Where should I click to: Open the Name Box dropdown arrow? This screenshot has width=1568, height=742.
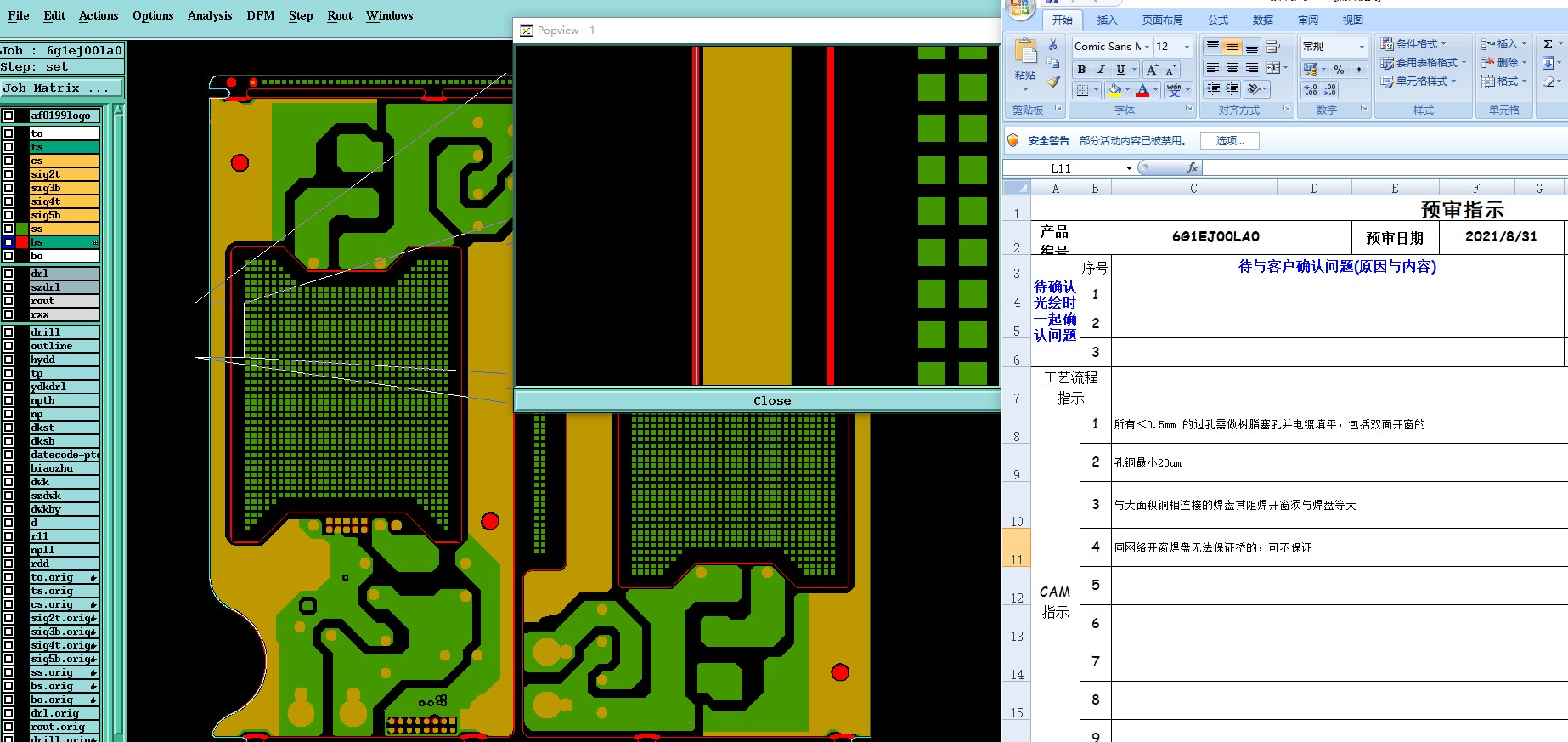[x=1129, y=168]
